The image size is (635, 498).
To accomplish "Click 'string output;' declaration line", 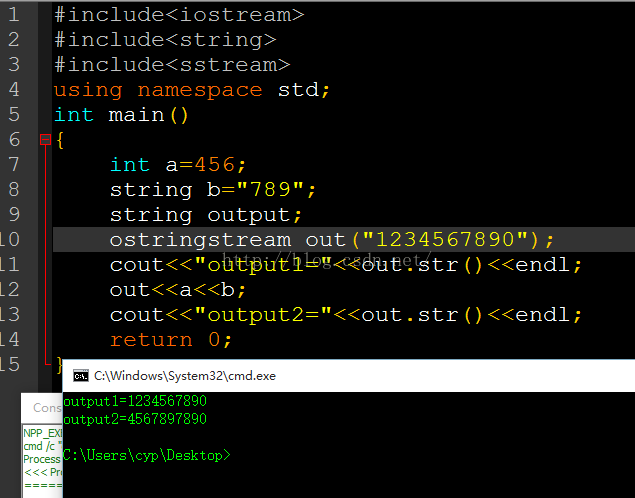I will pyautogui.click(x=206, y=215).
